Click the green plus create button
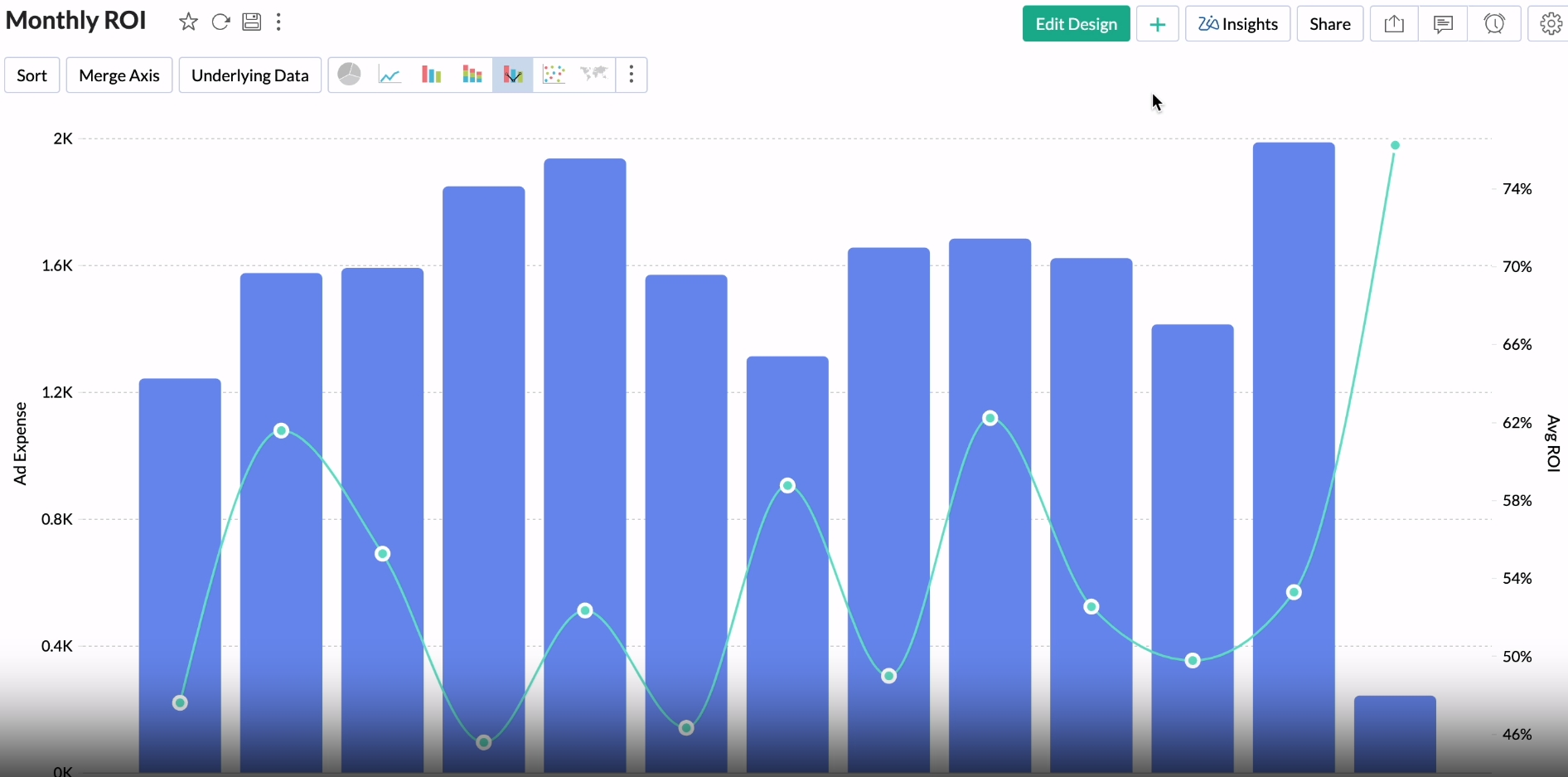Viewport: 1568px width, 777px height. (x=1157, y=24)
